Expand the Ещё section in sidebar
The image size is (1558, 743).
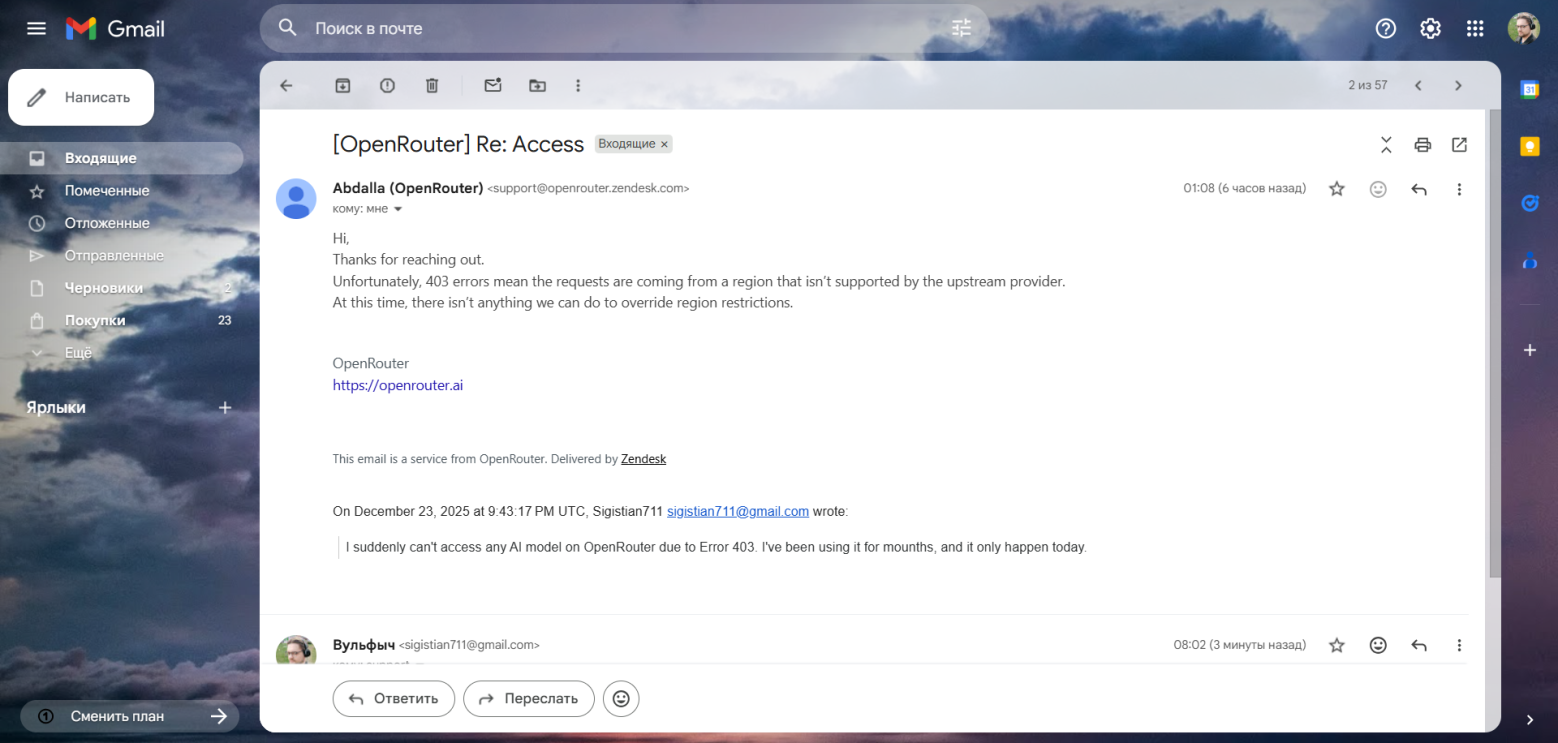(x=78, y=353)
